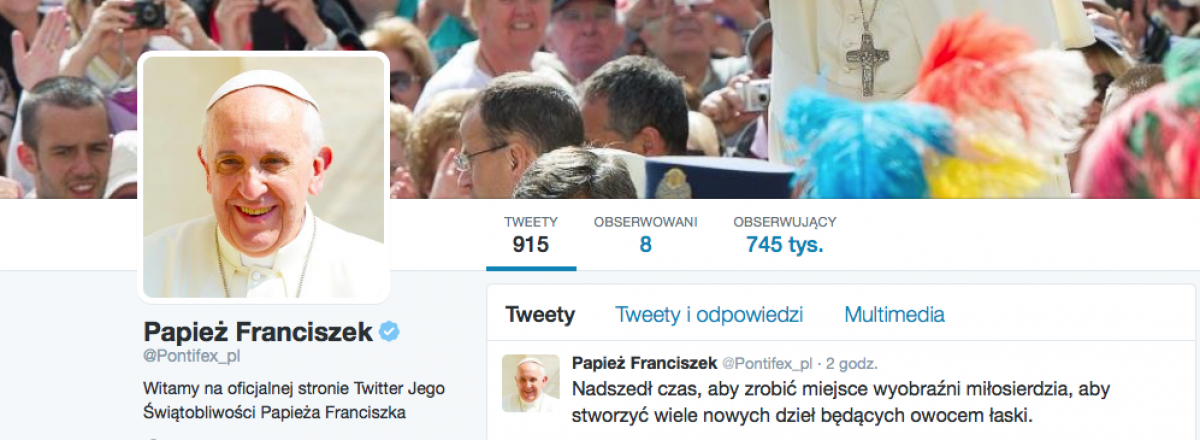
Task: Select the Tweety timeline tab
Action: click(x=540, y=315)
